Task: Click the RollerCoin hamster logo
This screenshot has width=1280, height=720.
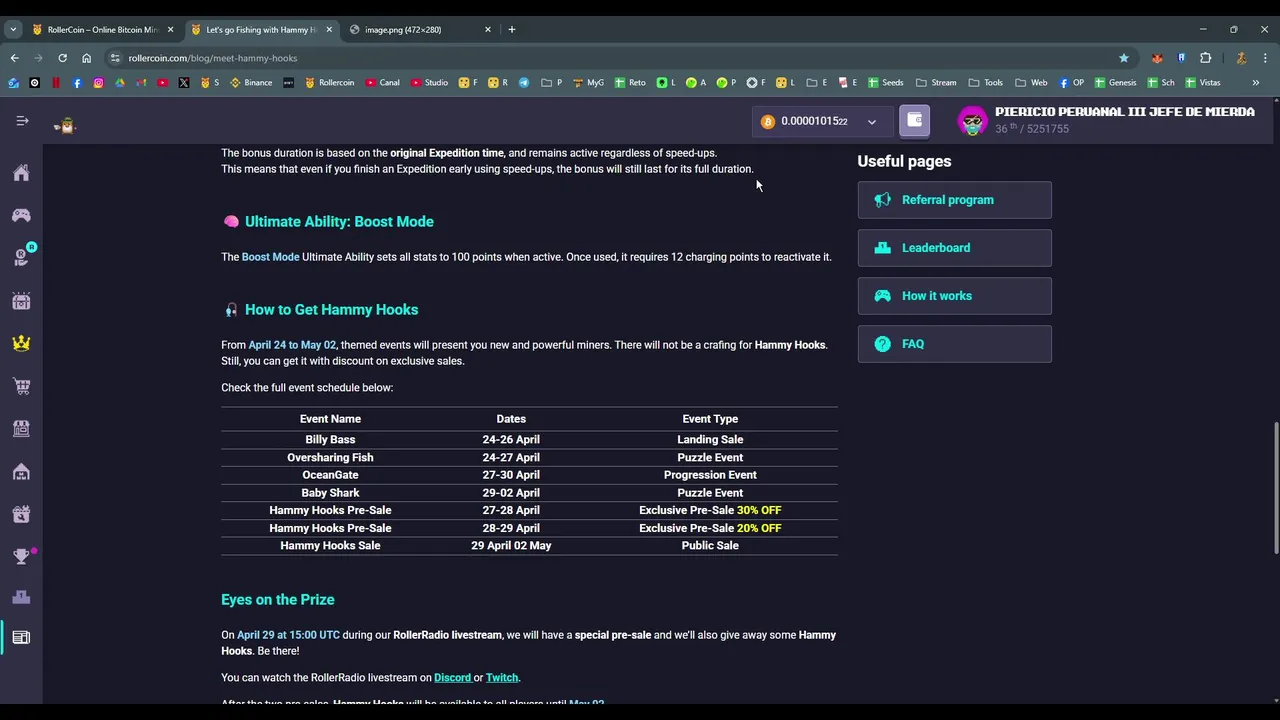Action: click(x=65, y=125)
